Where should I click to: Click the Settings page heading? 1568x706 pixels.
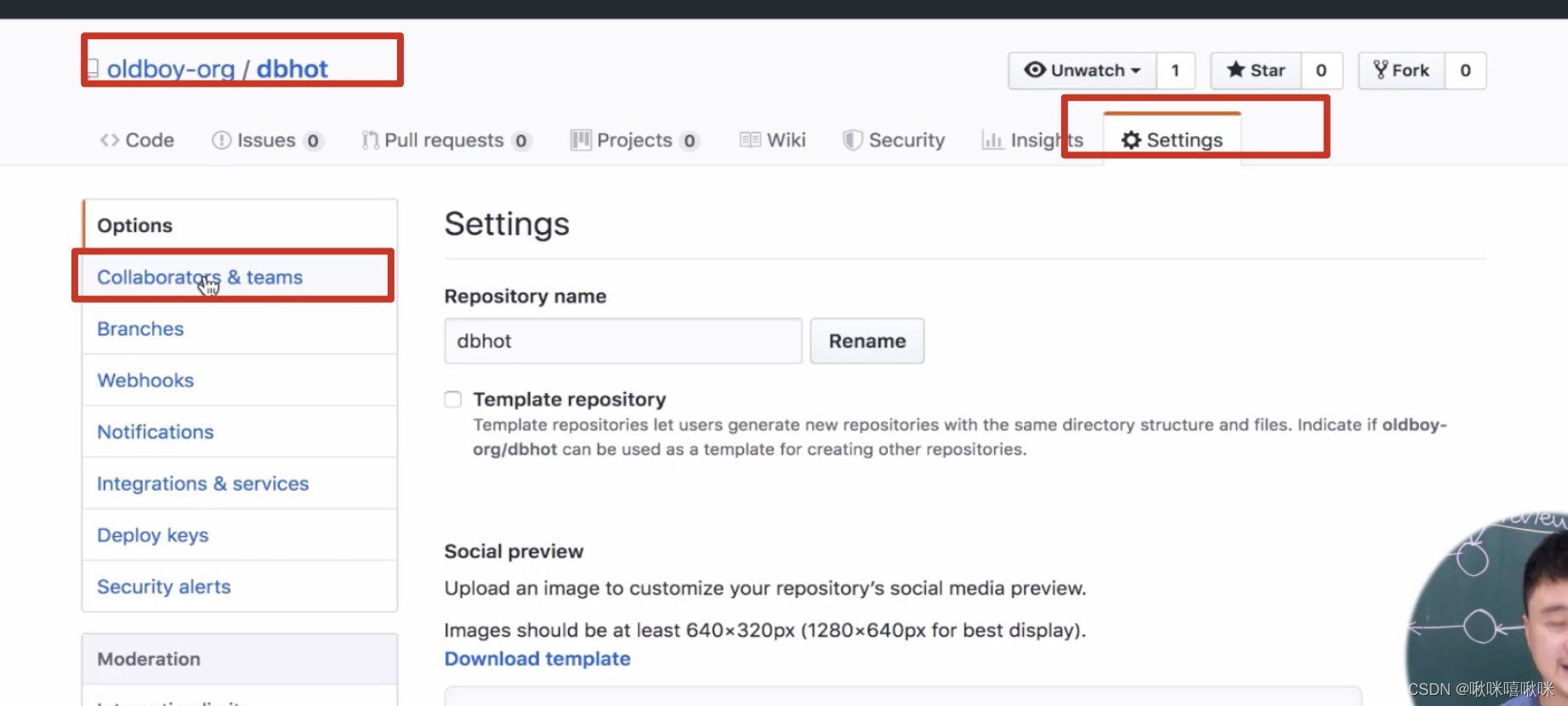tap(507, 224)
